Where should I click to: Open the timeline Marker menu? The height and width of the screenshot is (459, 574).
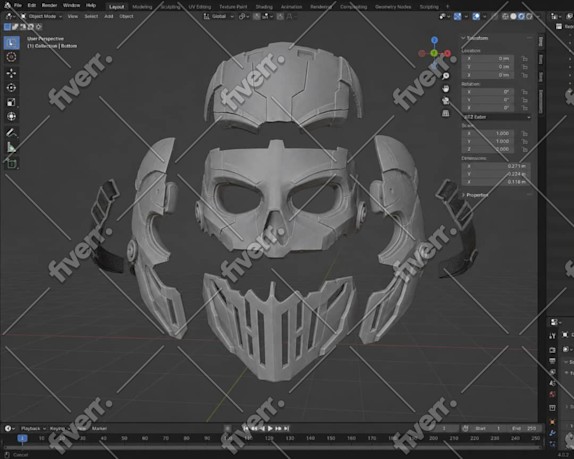click(x=99, y=428)
